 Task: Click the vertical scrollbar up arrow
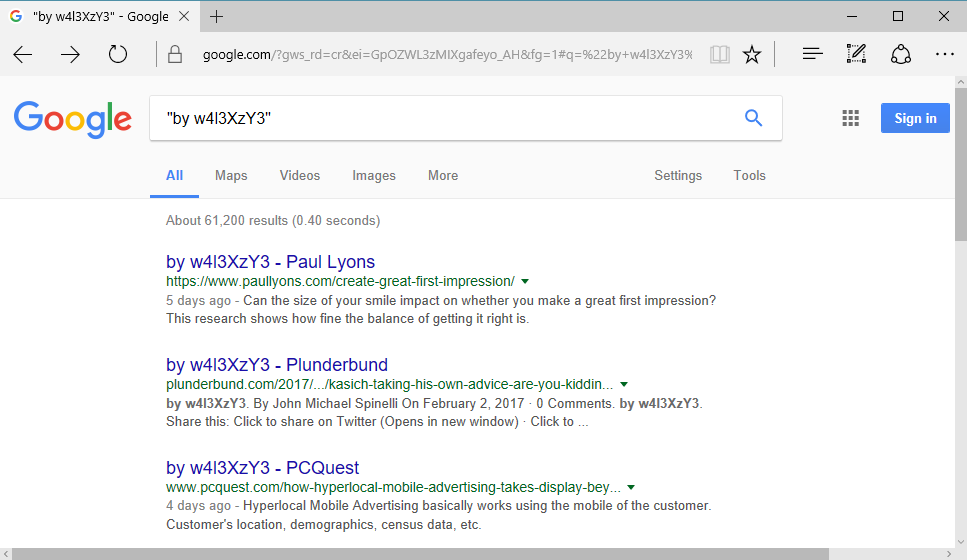[961, 81]
